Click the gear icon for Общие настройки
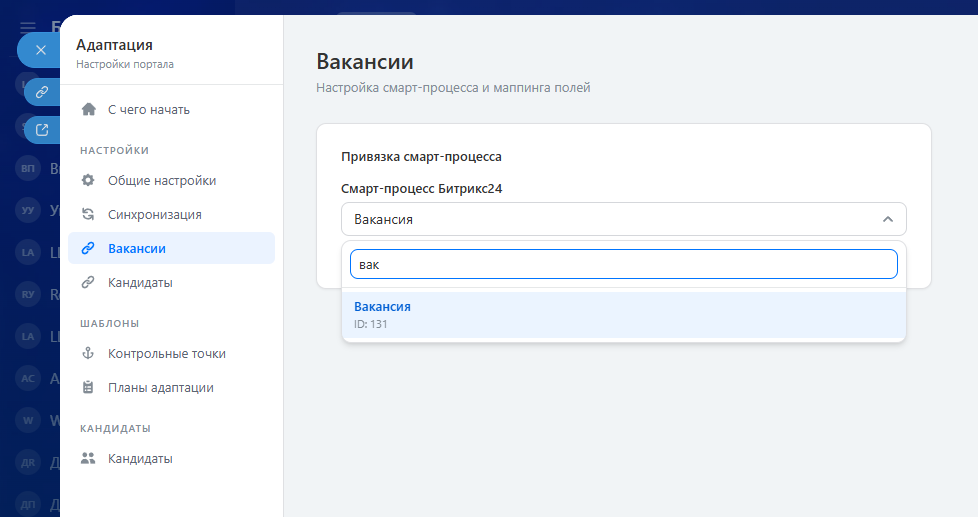This screenshot has height=517, width=978. [x=88, y=180]
